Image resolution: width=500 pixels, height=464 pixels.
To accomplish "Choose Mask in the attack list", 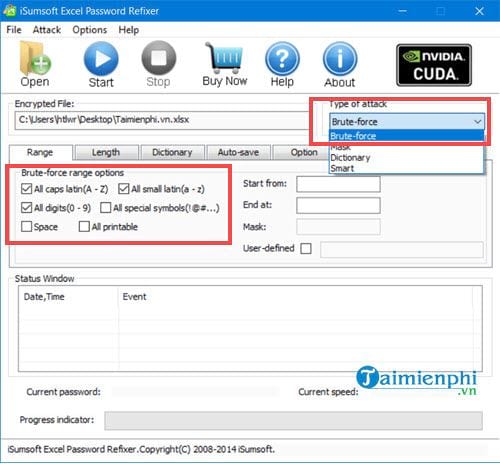I will 406,147.
